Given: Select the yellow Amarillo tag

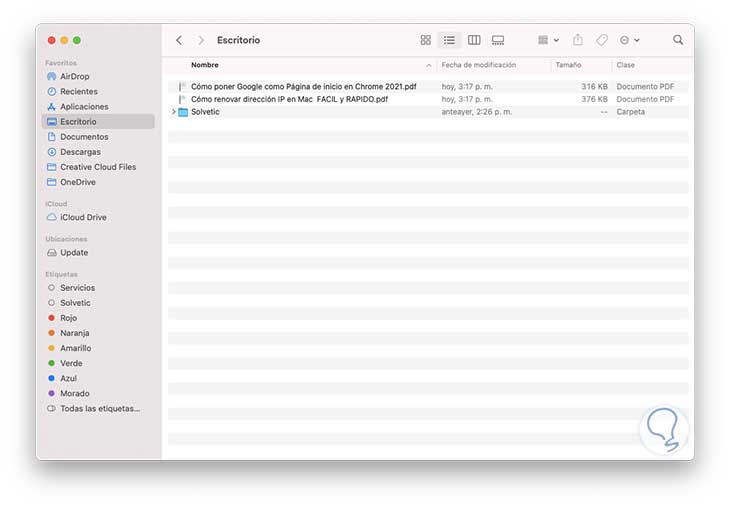Looking at the screenshot, I should (98, 348).
